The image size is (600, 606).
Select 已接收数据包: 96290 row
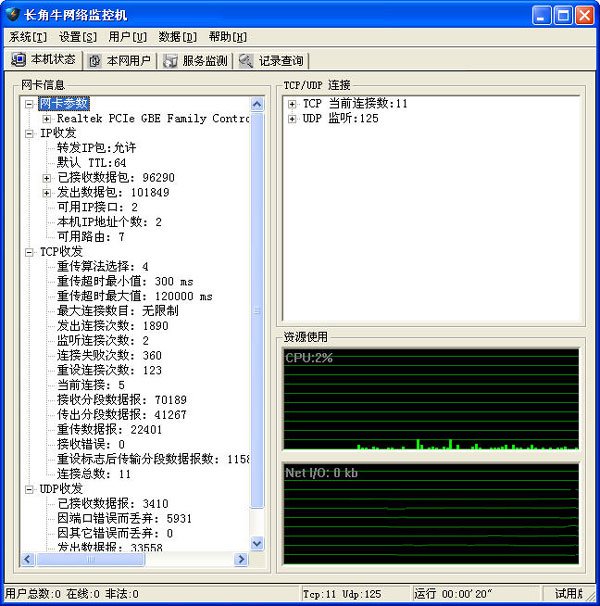tap(116, 177)
